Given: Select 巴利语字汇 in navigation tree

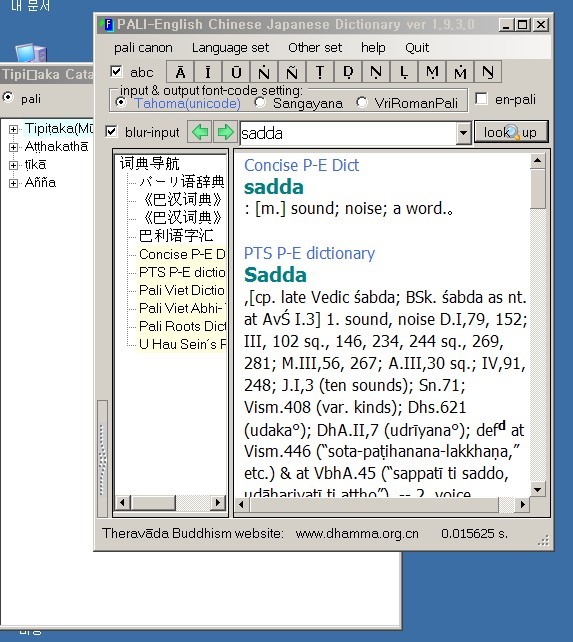Looking at the screenshot, I should point(176,236).
